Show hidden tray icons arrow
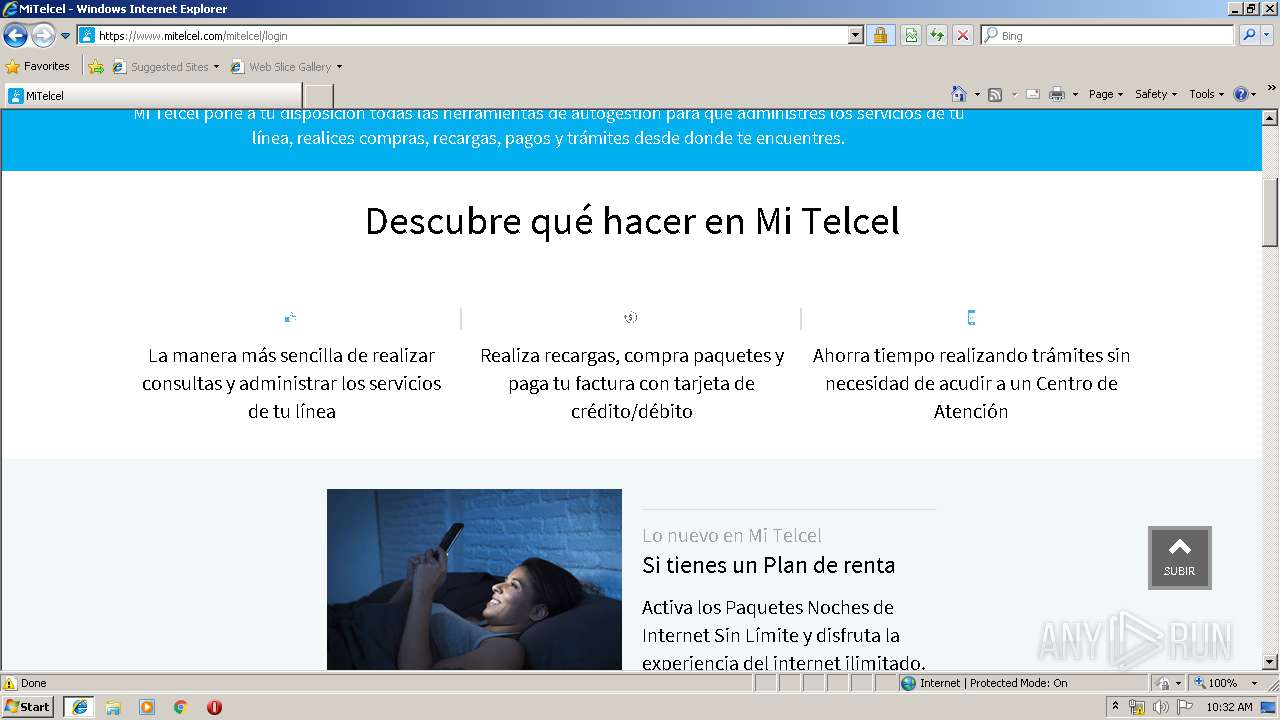This screenshot has width=1280, height=720. [x=1115, y=707]
